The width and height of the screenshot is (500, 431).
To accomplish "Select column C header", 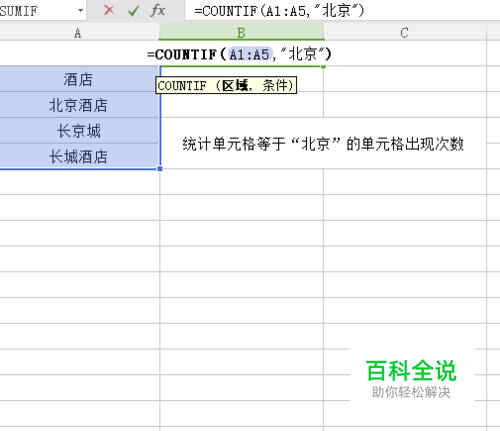I will point(405,33).
